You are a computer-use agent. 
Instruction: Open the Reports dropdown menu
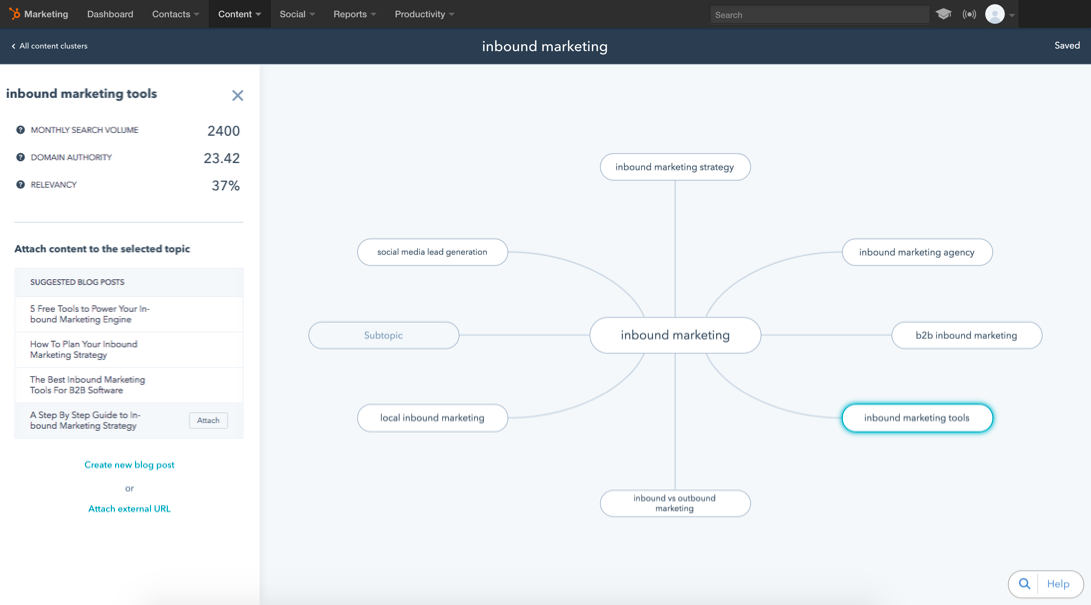pos(354,14)
